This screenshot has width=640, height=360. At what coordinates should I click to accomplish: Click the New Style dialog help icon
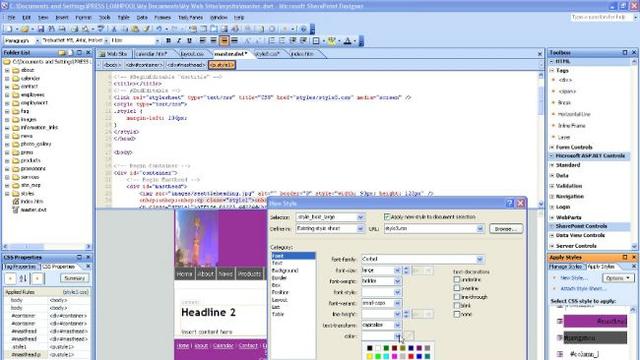(x=509, y=203)
